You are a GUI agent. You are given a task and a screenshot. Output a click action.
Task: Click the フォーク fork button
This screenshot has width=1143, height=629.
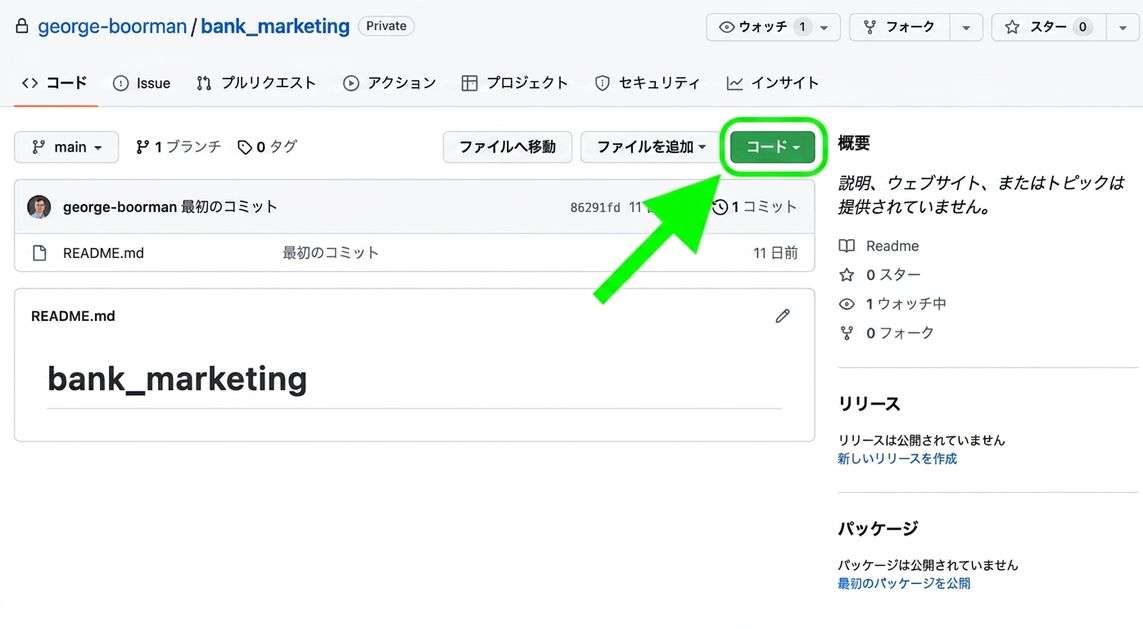click(900, 27)
